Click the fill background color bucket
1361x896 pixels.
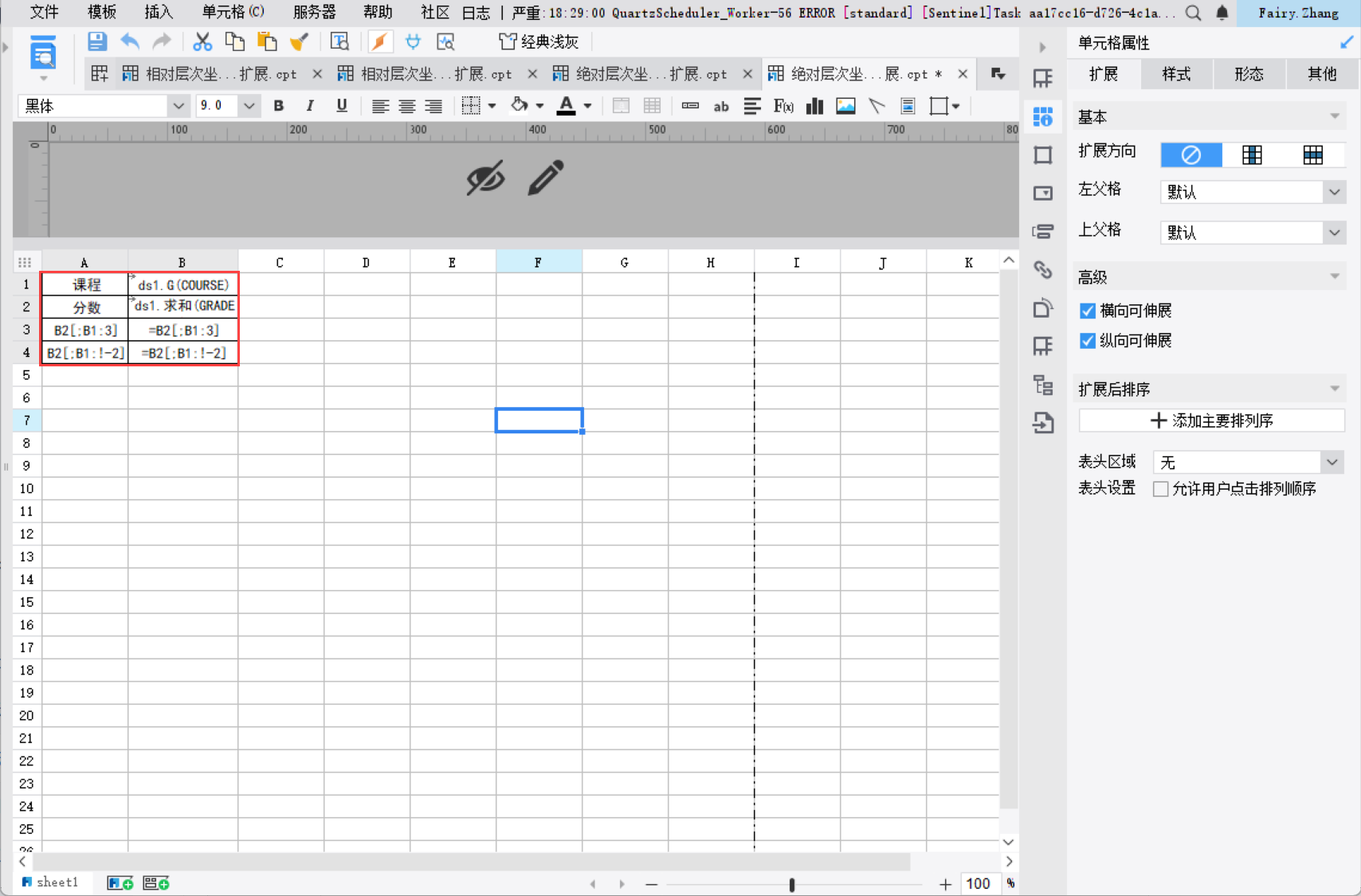click(x=520, y=105)
